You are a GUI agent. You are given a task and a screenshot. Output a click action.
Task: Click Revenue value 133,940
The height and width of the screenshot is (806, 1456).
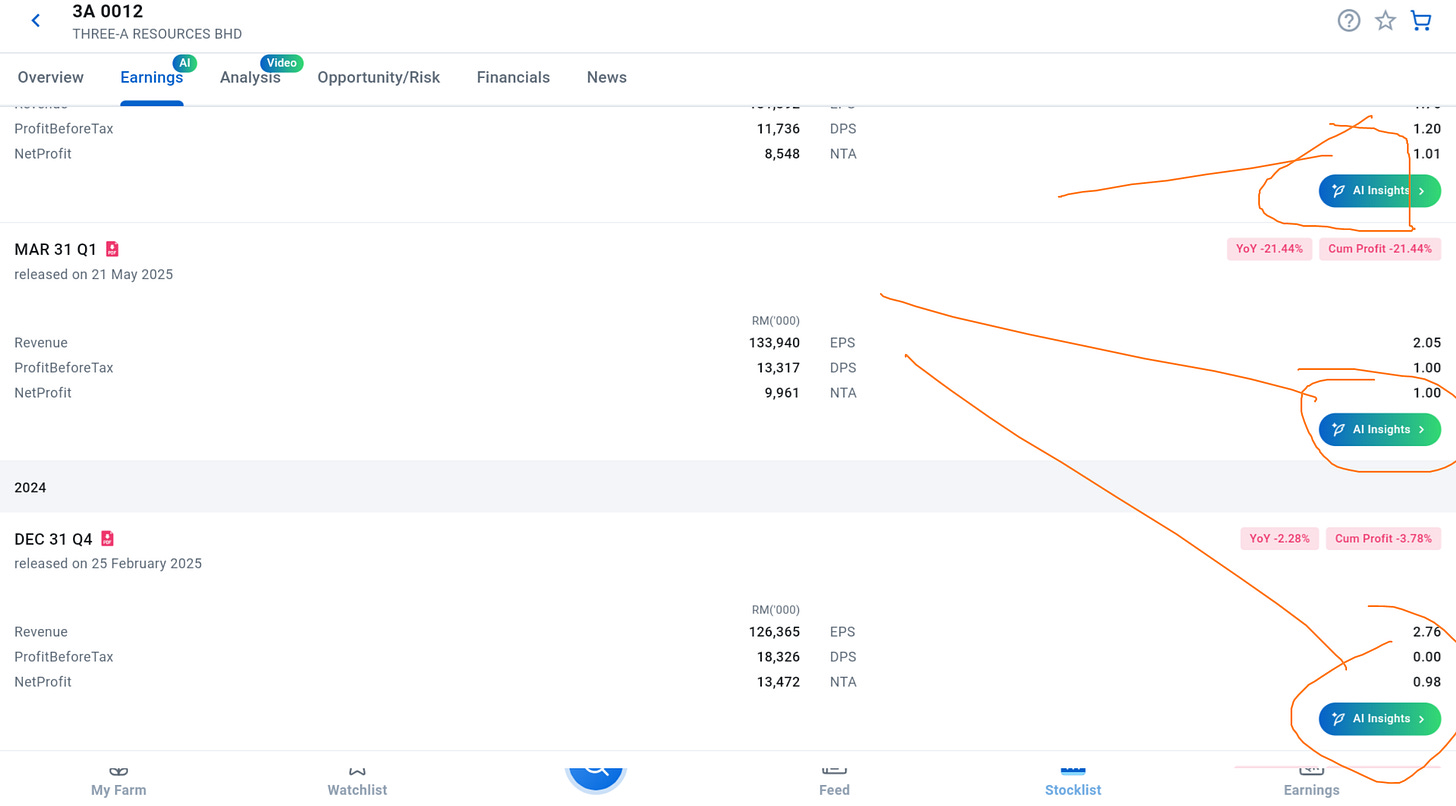(x=773, y=343)
